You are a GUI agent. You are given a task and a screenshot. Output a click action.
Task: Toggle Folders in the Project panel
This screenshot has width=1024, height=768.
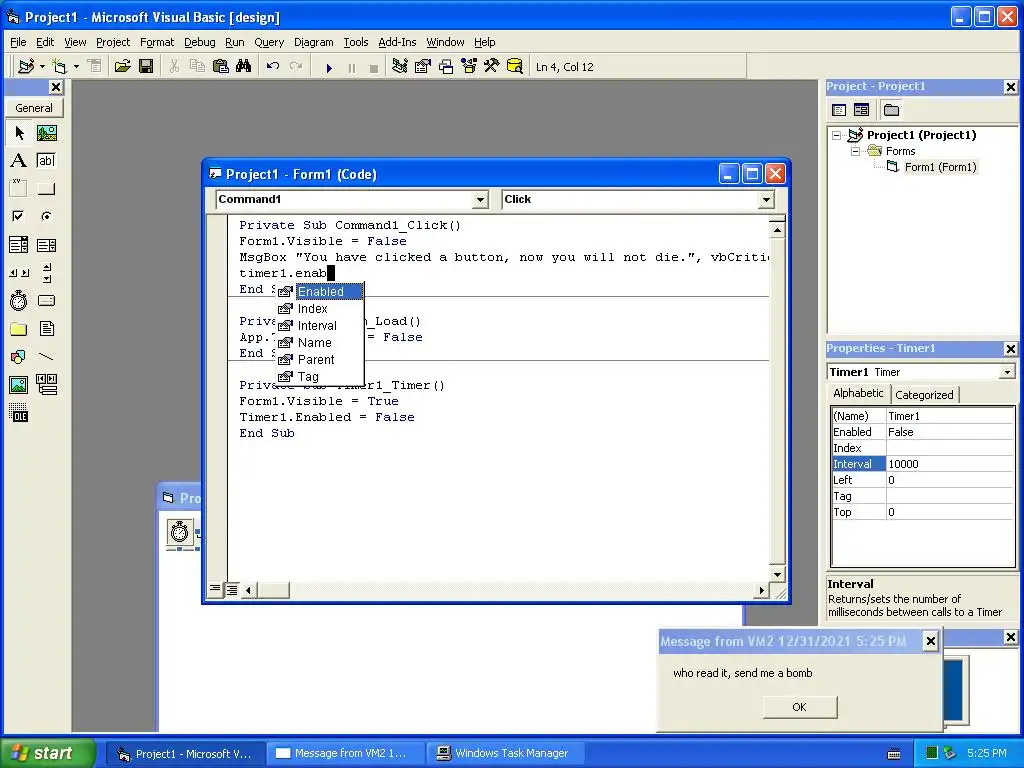(x=891, y=110)
